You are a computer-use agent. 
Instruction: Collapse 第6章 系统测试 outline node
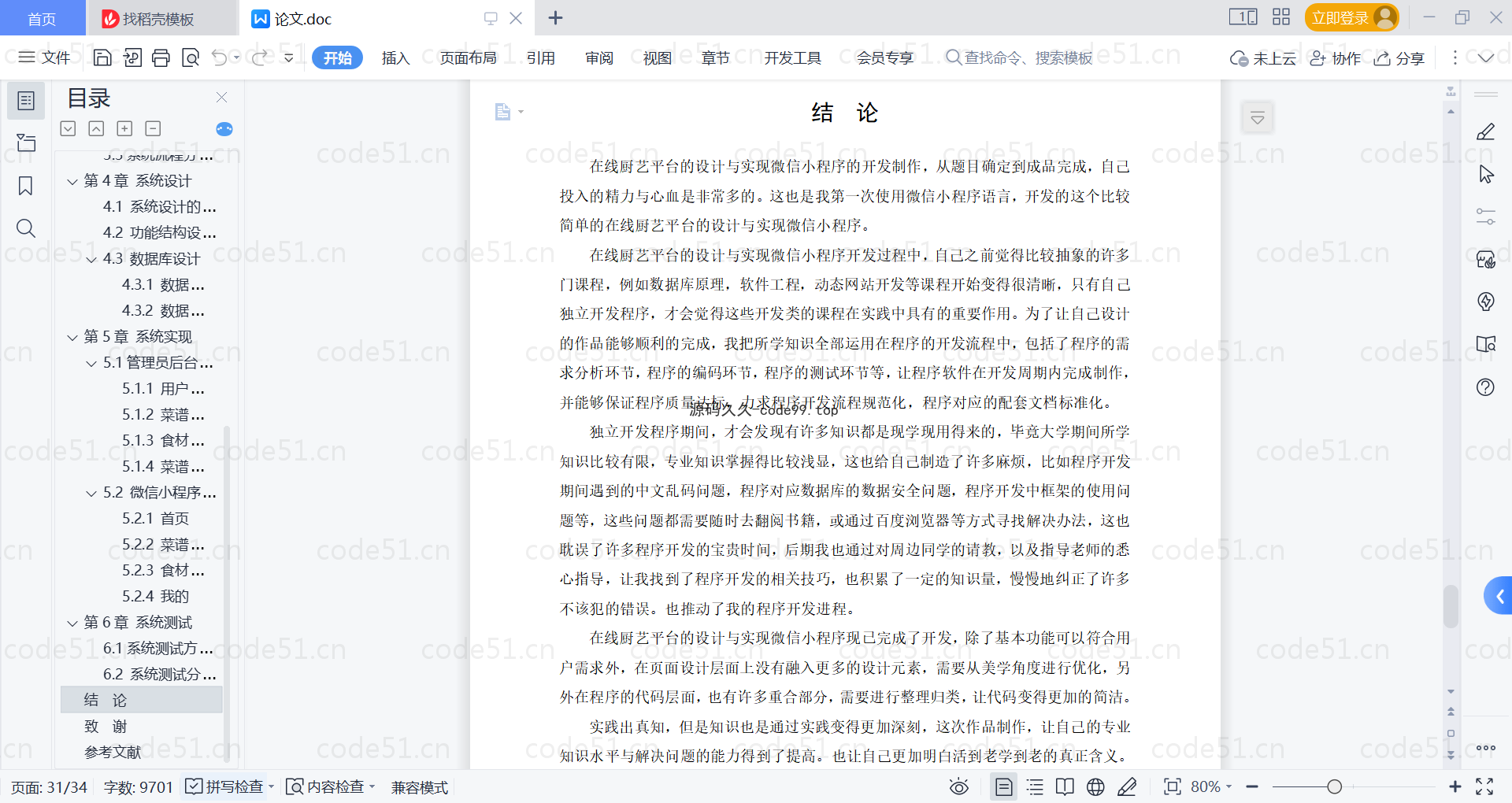click(x=72, y=624)
